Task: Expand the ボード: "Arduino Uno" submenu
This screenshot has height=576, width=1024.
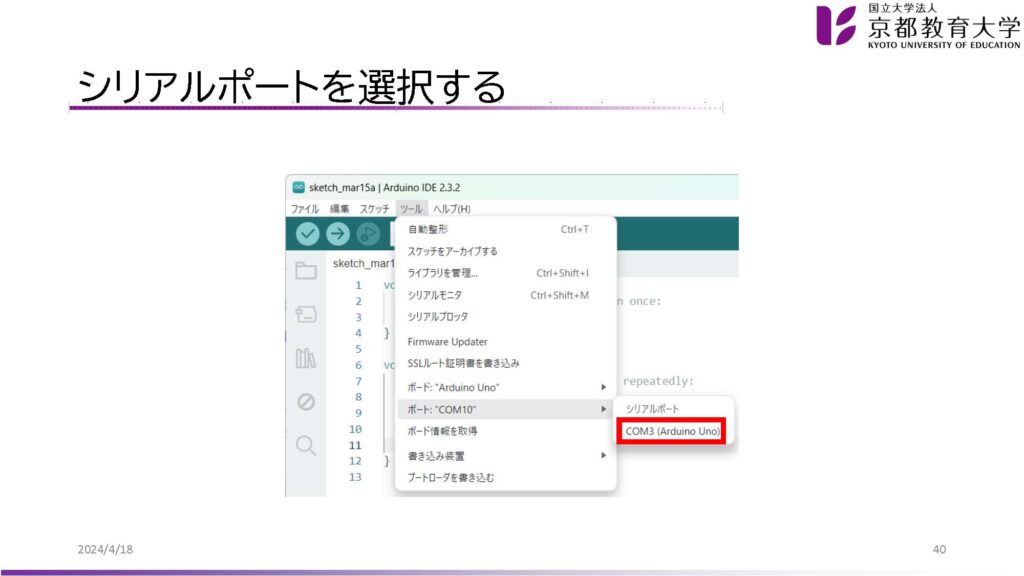Action: [506, 387]
